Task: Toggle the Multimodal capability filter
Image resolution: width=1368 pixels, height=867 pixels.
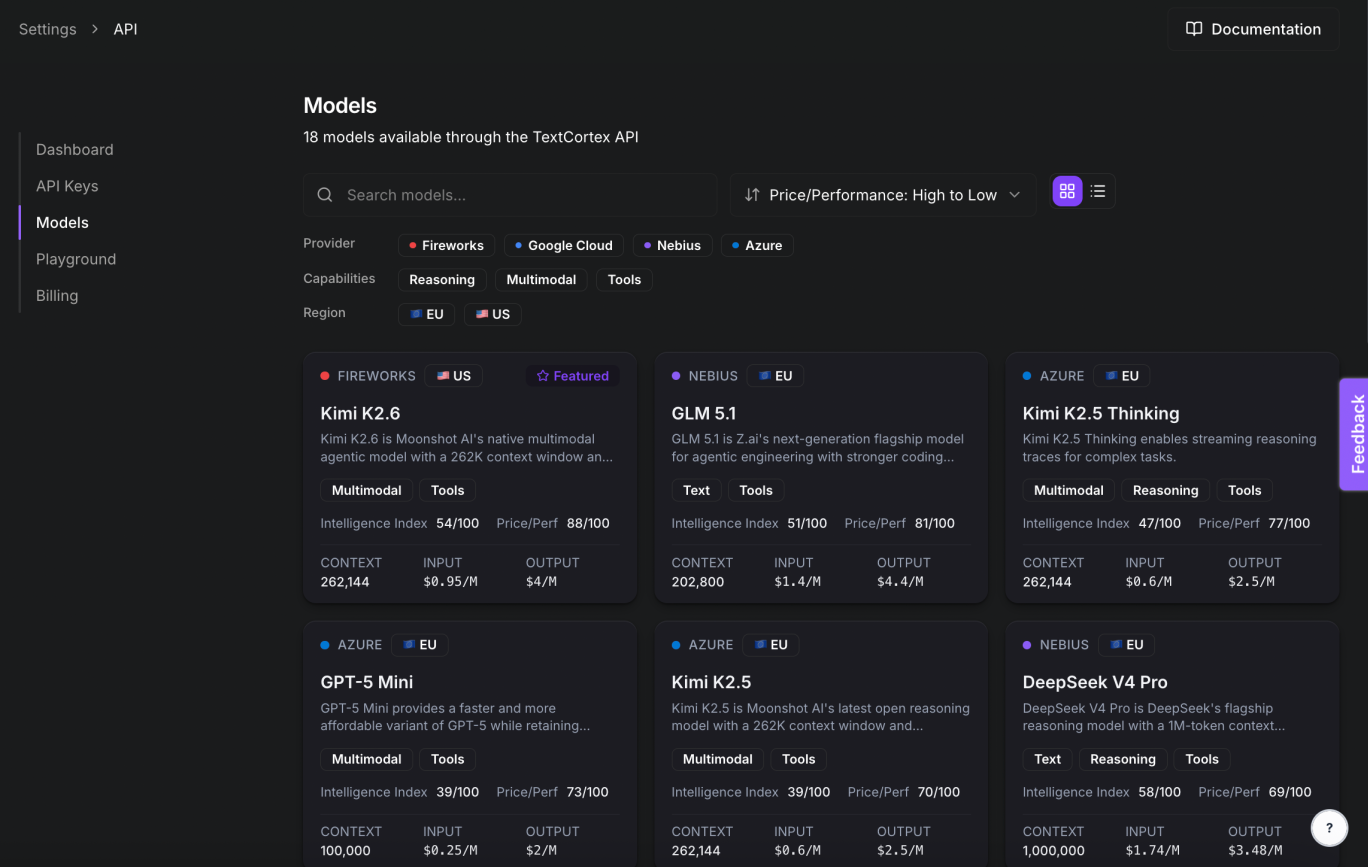Action: [541, 280]
